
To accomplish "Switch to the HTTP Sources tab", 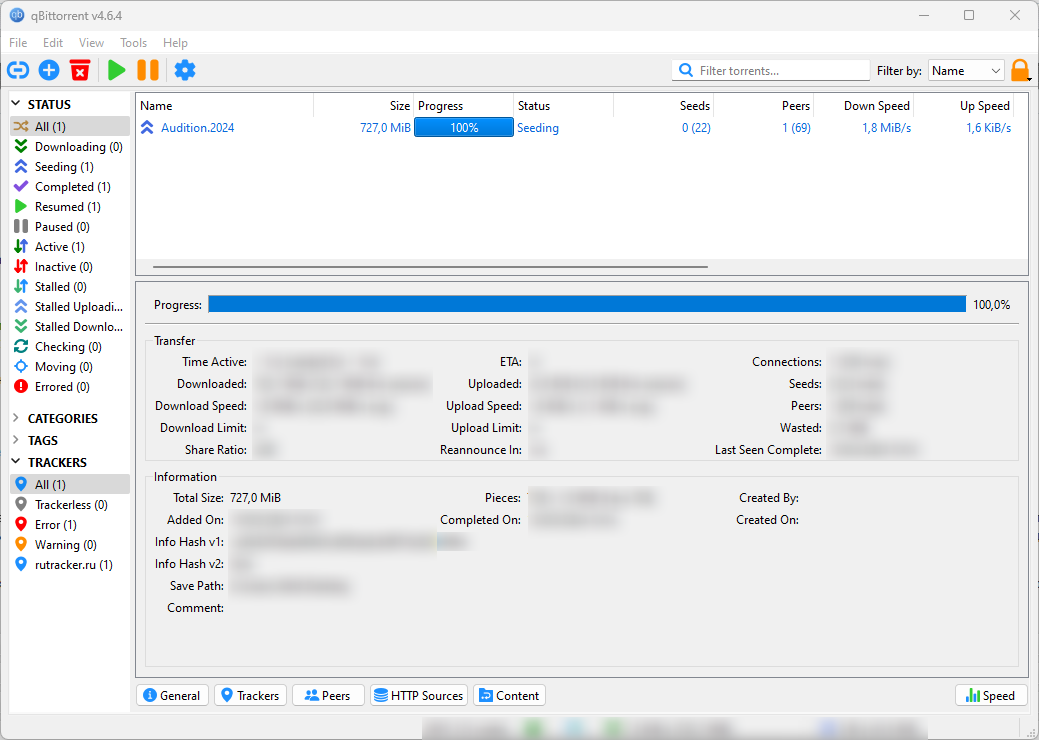I will [419, 696].
